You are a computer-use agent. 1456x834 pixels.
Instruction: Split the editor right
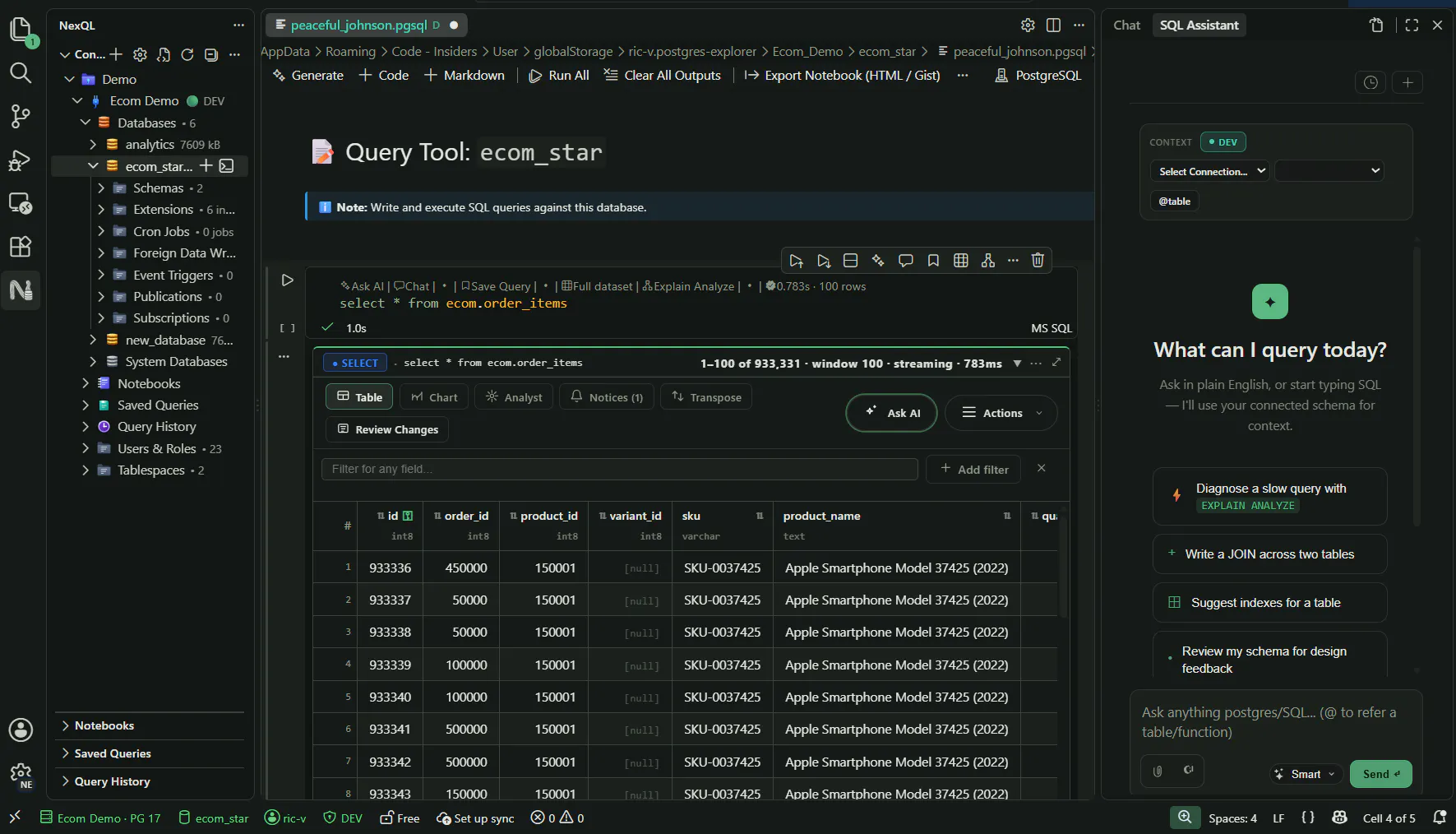click(1053, 25)
